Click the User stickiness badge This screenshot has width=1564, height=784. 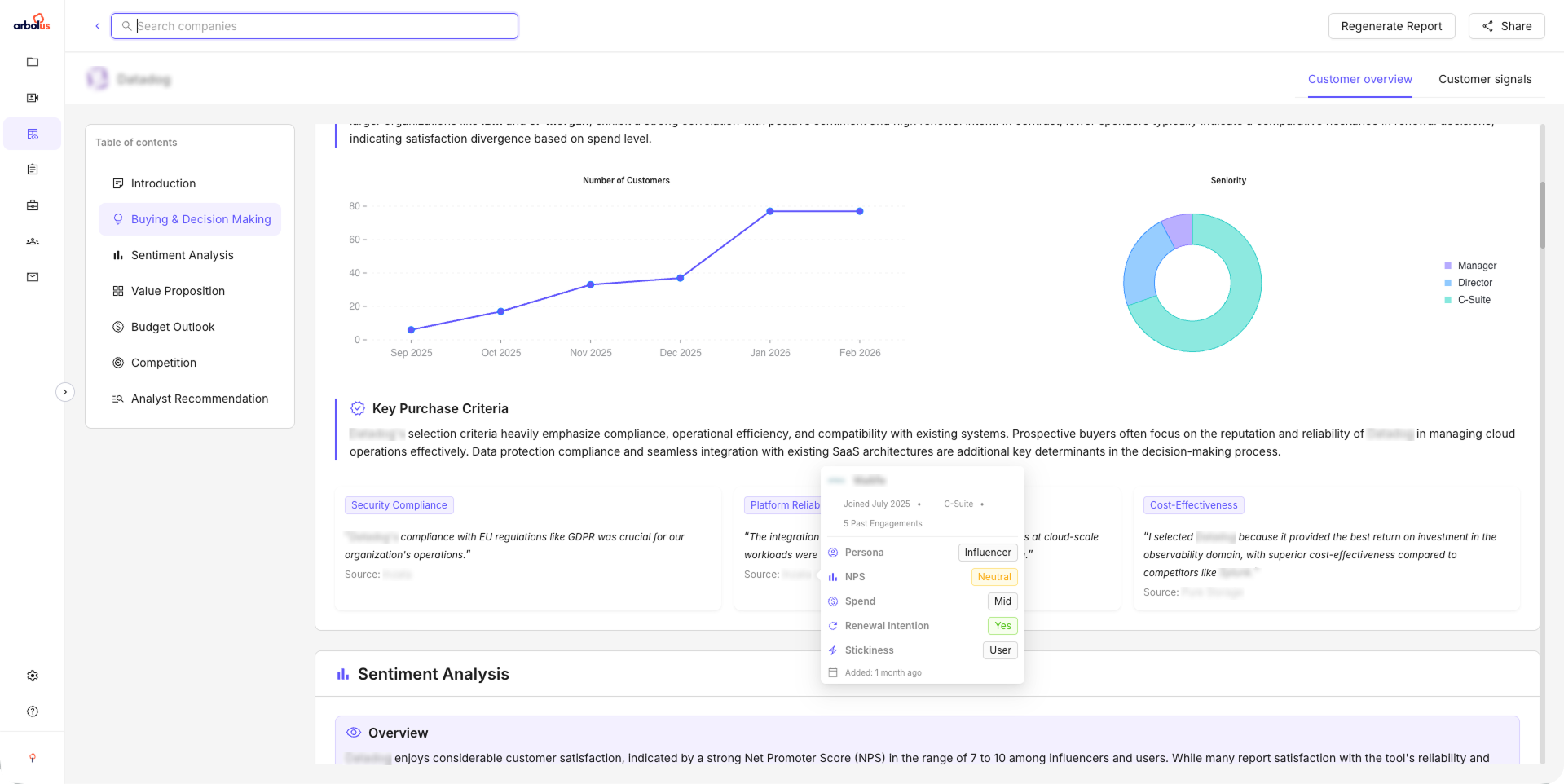click(x=1000, y=650)
